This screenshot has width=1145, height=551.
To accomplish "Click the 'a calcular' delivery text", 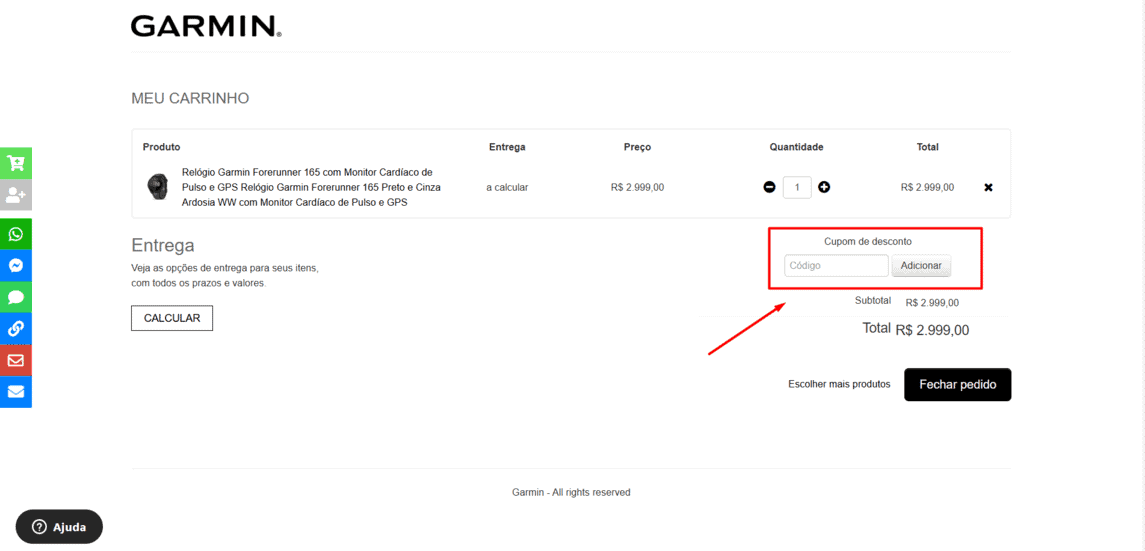I will [x=507, y=188].
